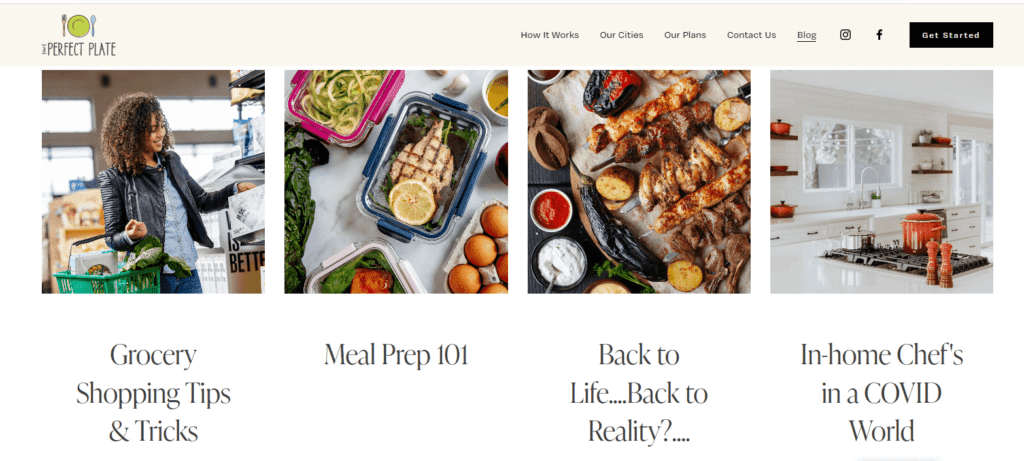
Task: Open the Blog navigation link
Action: coord(807,35)
